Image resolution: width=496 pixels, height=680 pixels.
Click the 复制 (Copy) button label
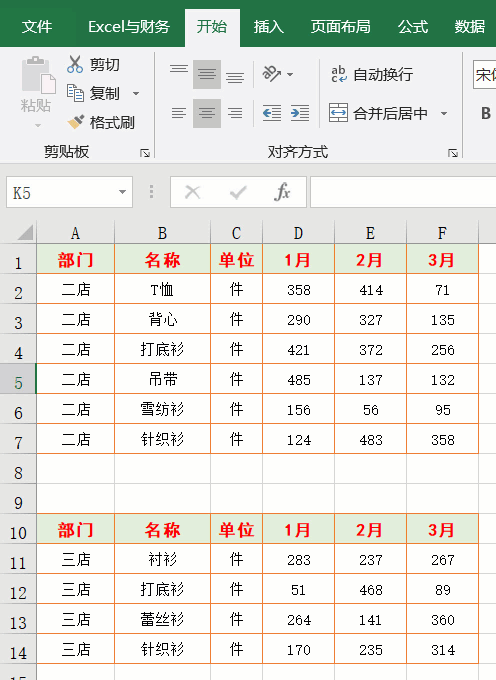[x=104, y=94]
